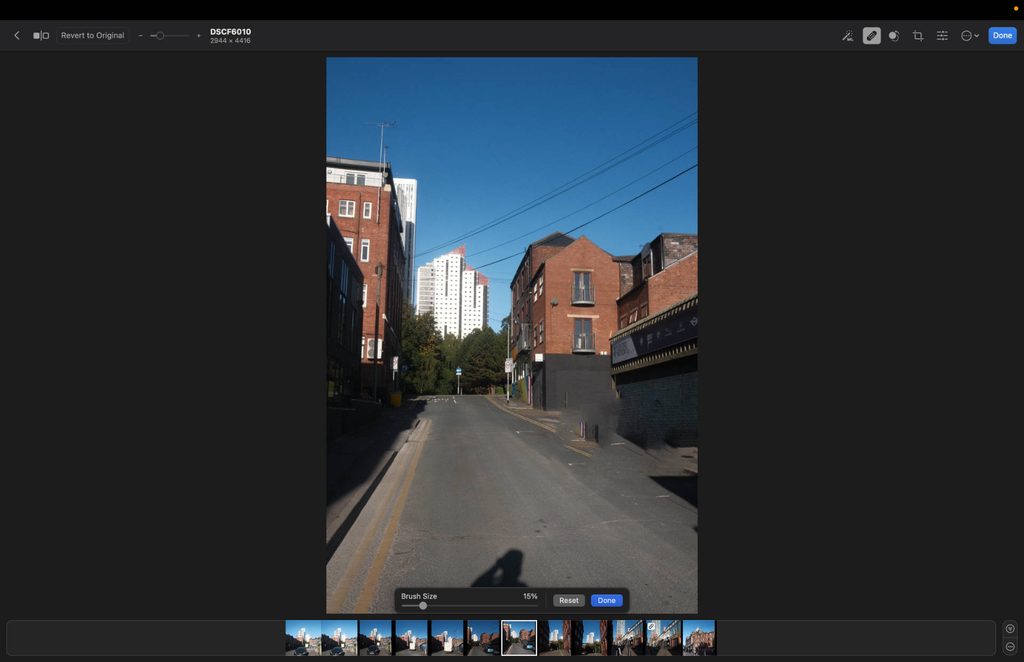
Task: Click Reset in the brush panel
Action: [569, 601]
